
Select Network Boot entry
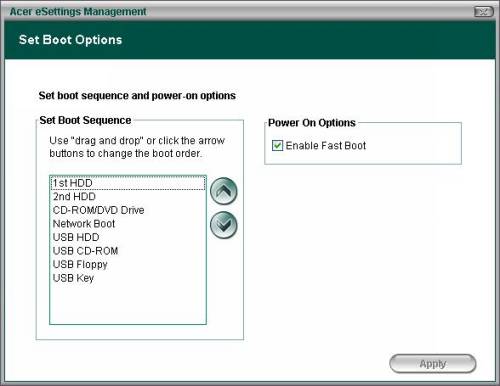tap(128, 224)
